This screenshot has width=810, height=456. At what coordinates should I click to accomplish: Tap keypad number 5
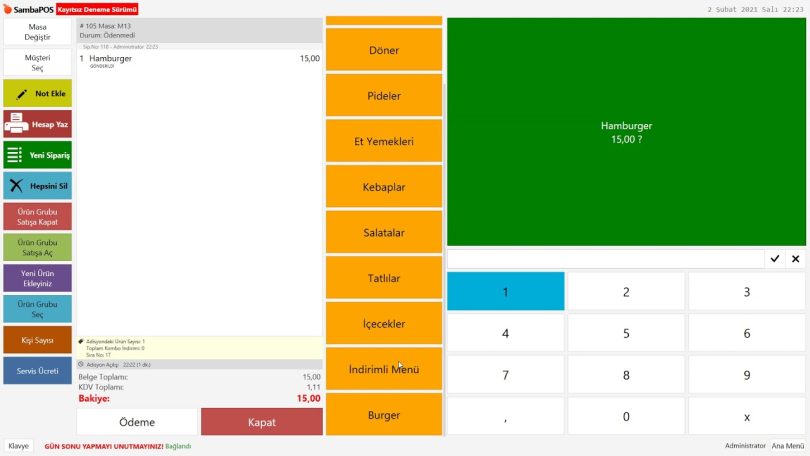pos(626,333)
